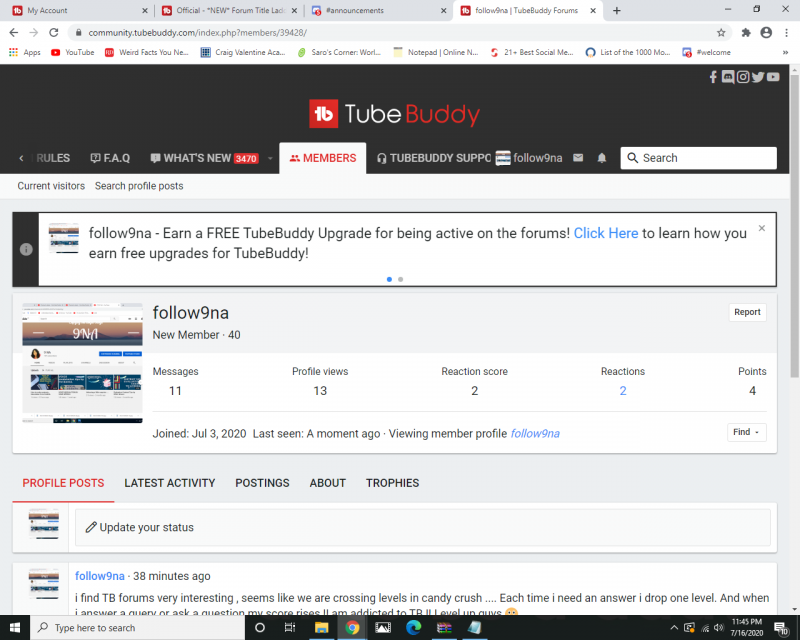Image resolution: width=800 pixels, height=640 pixels.
Task: Open TubeBuddy's Twitter icon link
Action: (x=758, y=77)
